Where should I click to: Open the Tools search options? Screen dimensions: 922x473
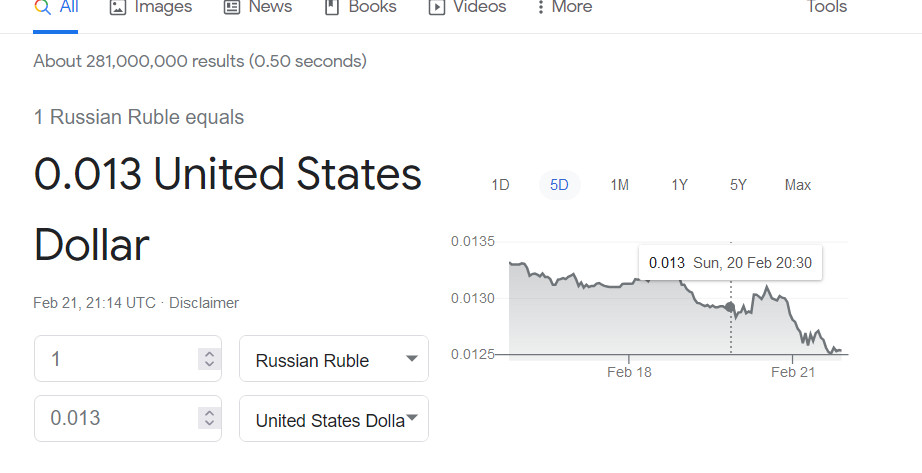click(826, 7)
